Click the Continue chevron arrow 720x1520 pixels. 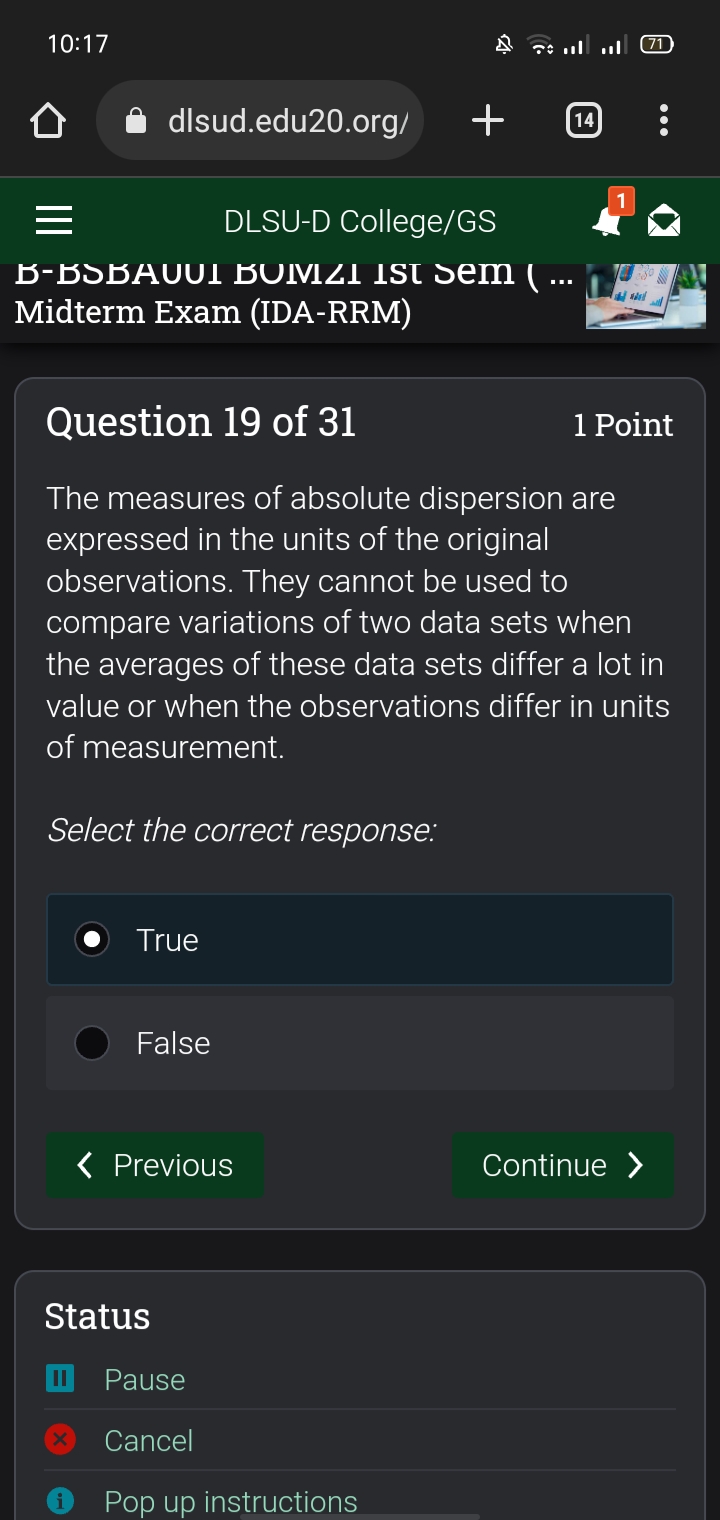point(634,1164)
